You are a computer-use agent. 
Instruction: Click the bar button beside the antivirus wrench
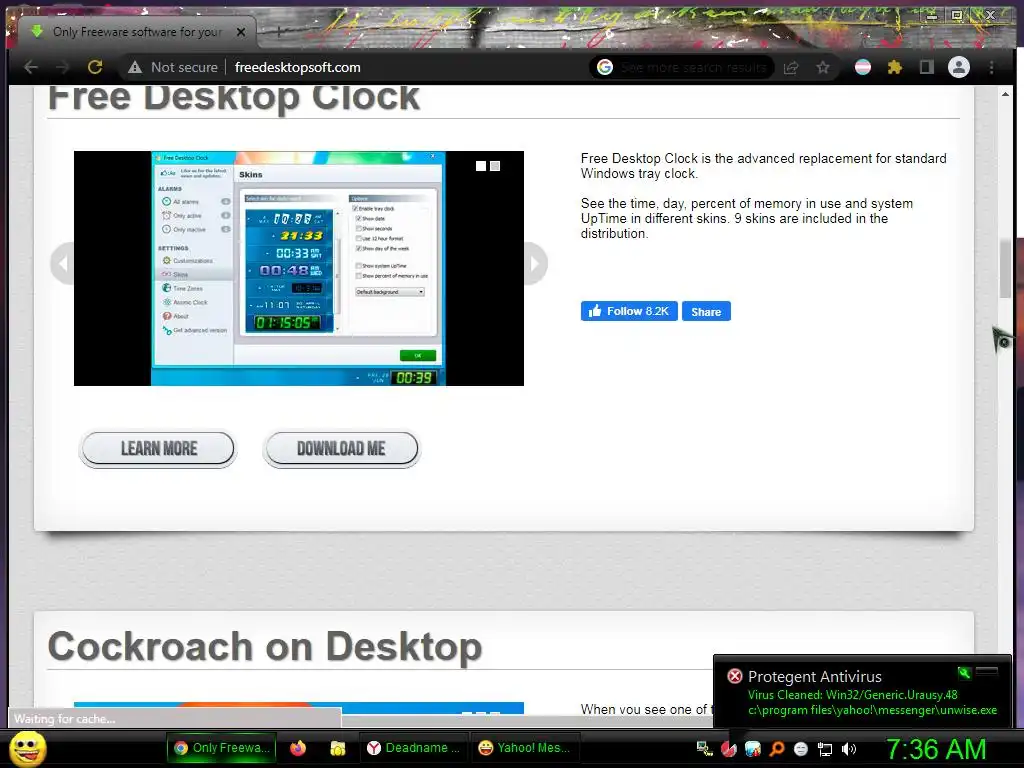(x=987, y=672)
